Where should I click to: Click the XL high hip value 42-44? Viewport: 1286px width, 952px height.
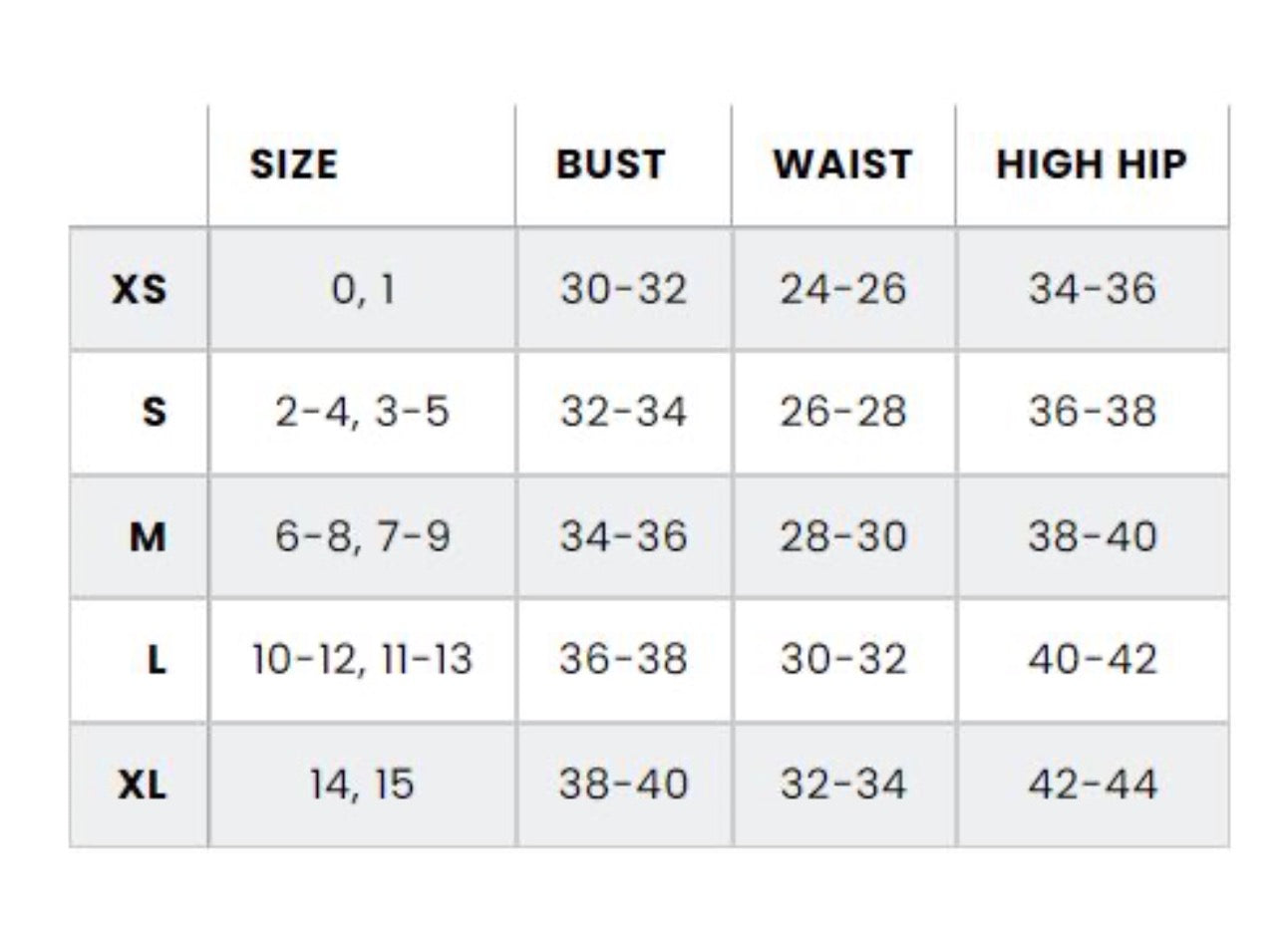point(1093,785)
